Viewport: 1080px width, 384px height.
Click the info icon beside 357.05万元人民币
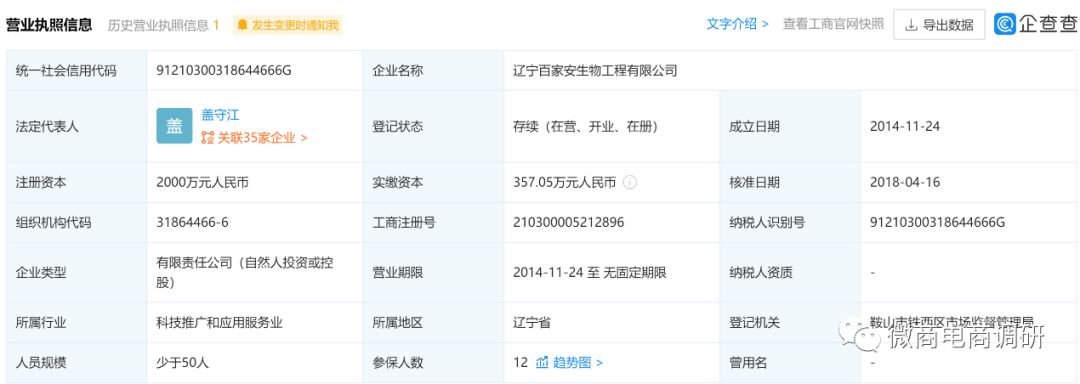tap(630, 183)
